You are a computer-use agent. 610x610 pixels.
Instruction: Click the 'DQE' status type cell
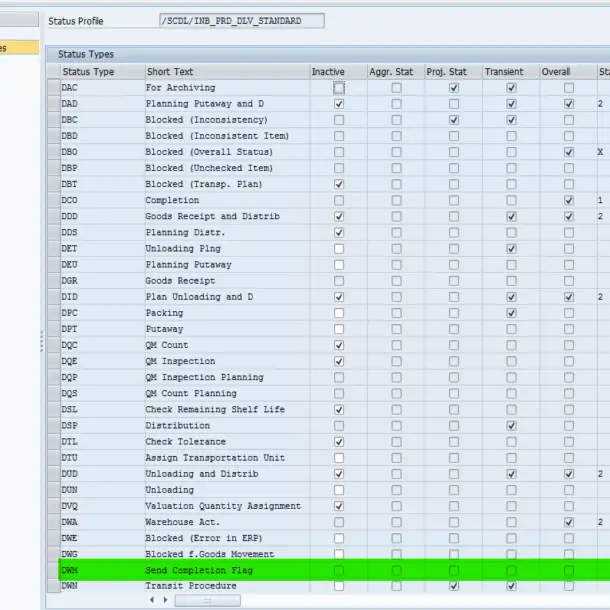[103, 361]
